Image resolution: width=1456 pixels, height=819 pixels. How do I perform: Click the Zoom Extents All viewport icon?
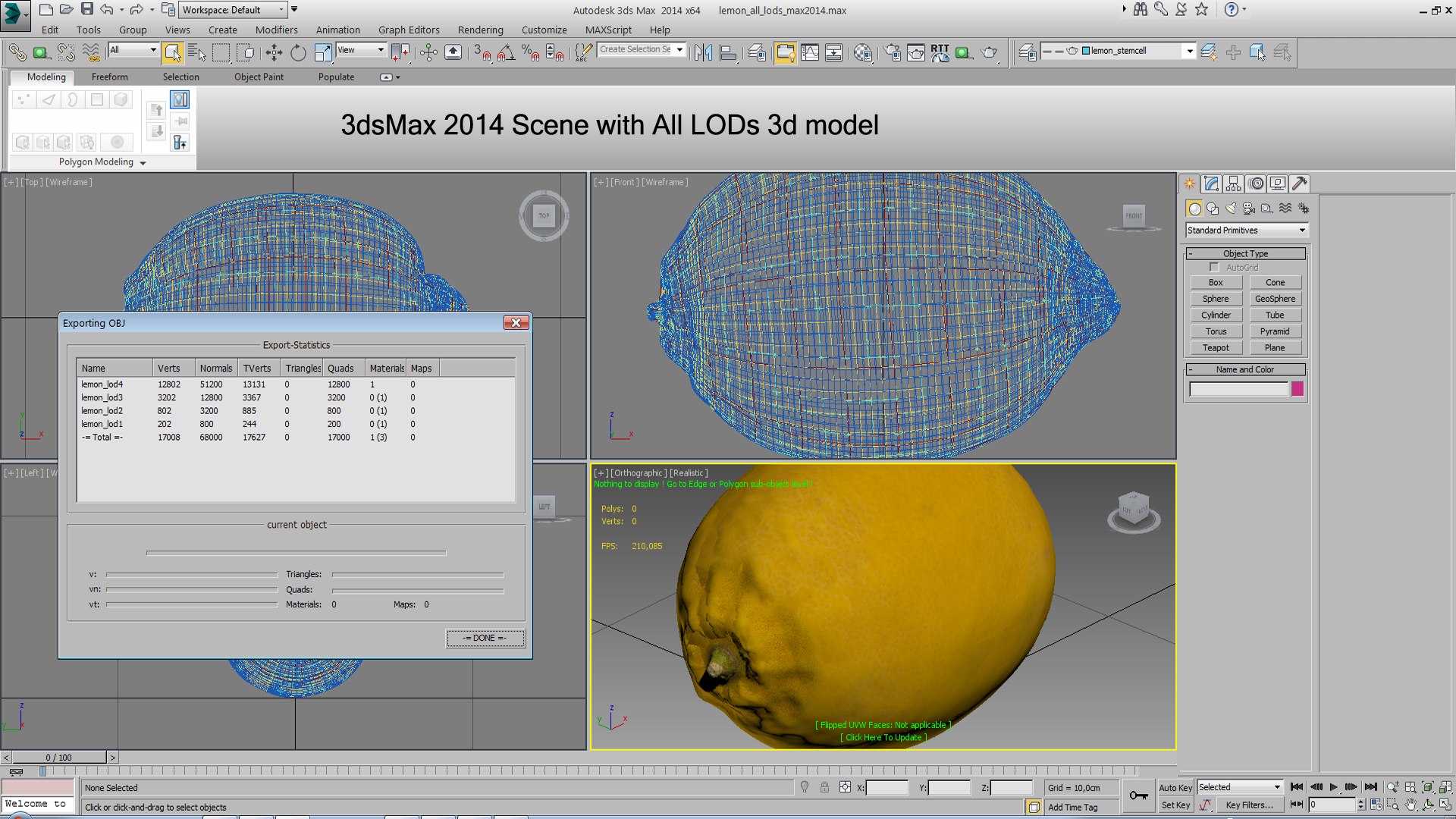1445,787
